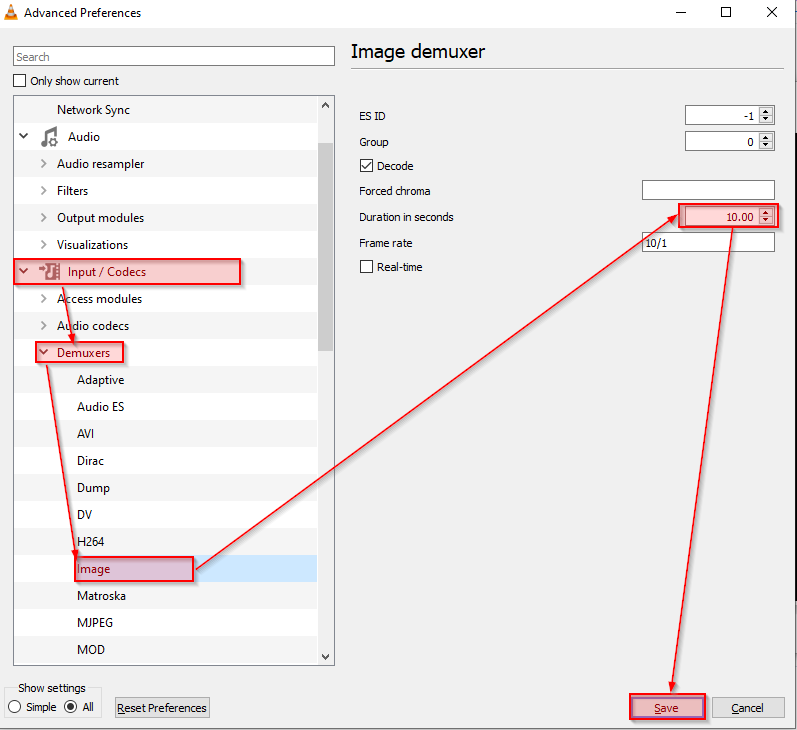Click the Group spinner down arrow
Viewport: 797px width, 730px height.
[x=766, y=146]
